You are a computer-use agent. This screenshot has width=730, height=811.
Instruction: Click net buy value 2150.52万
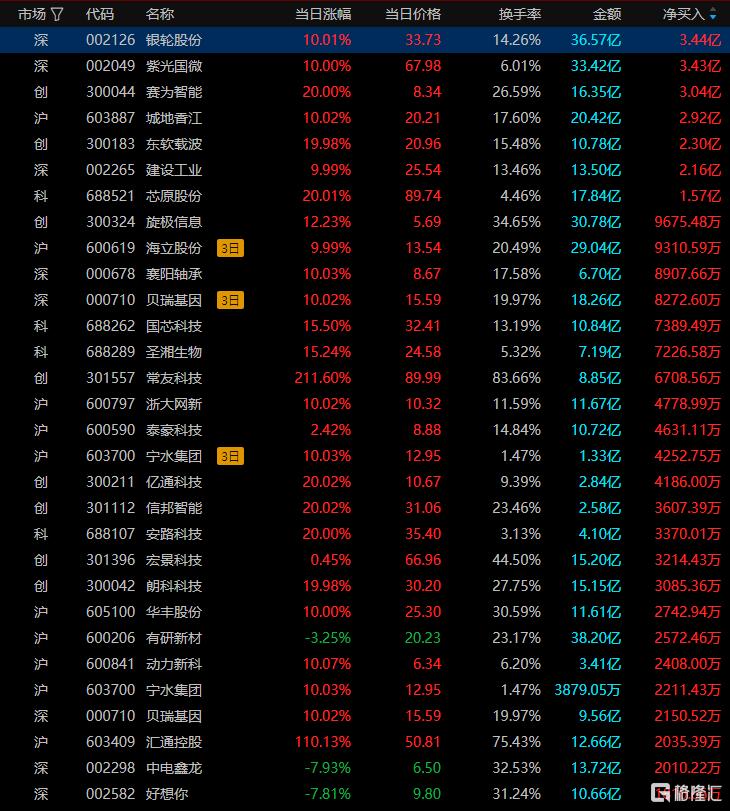pos(688,716)
